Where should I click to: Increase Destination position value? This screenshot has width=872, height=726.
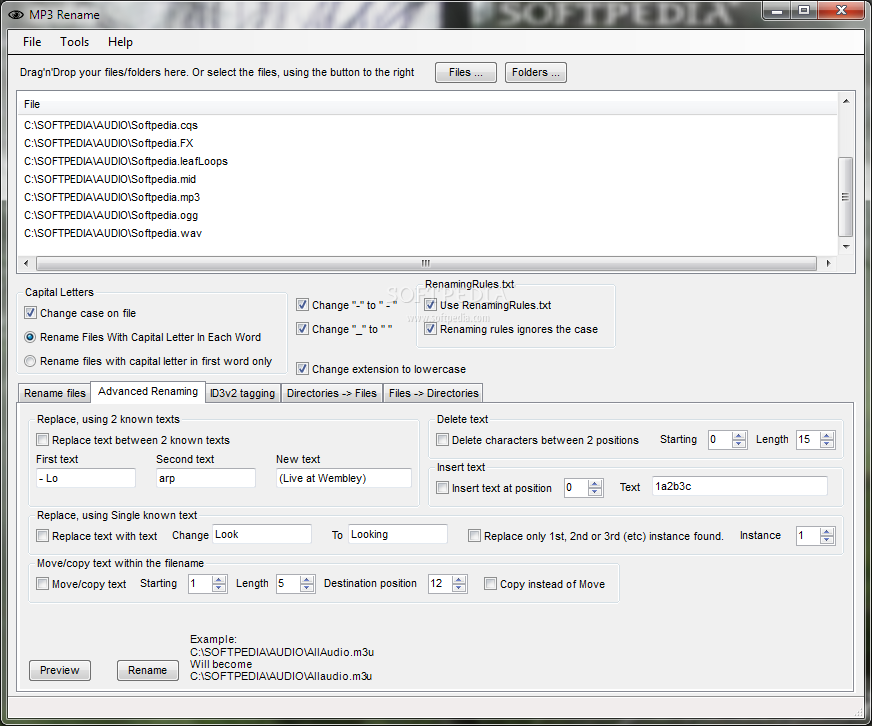[x=459, y=580]
